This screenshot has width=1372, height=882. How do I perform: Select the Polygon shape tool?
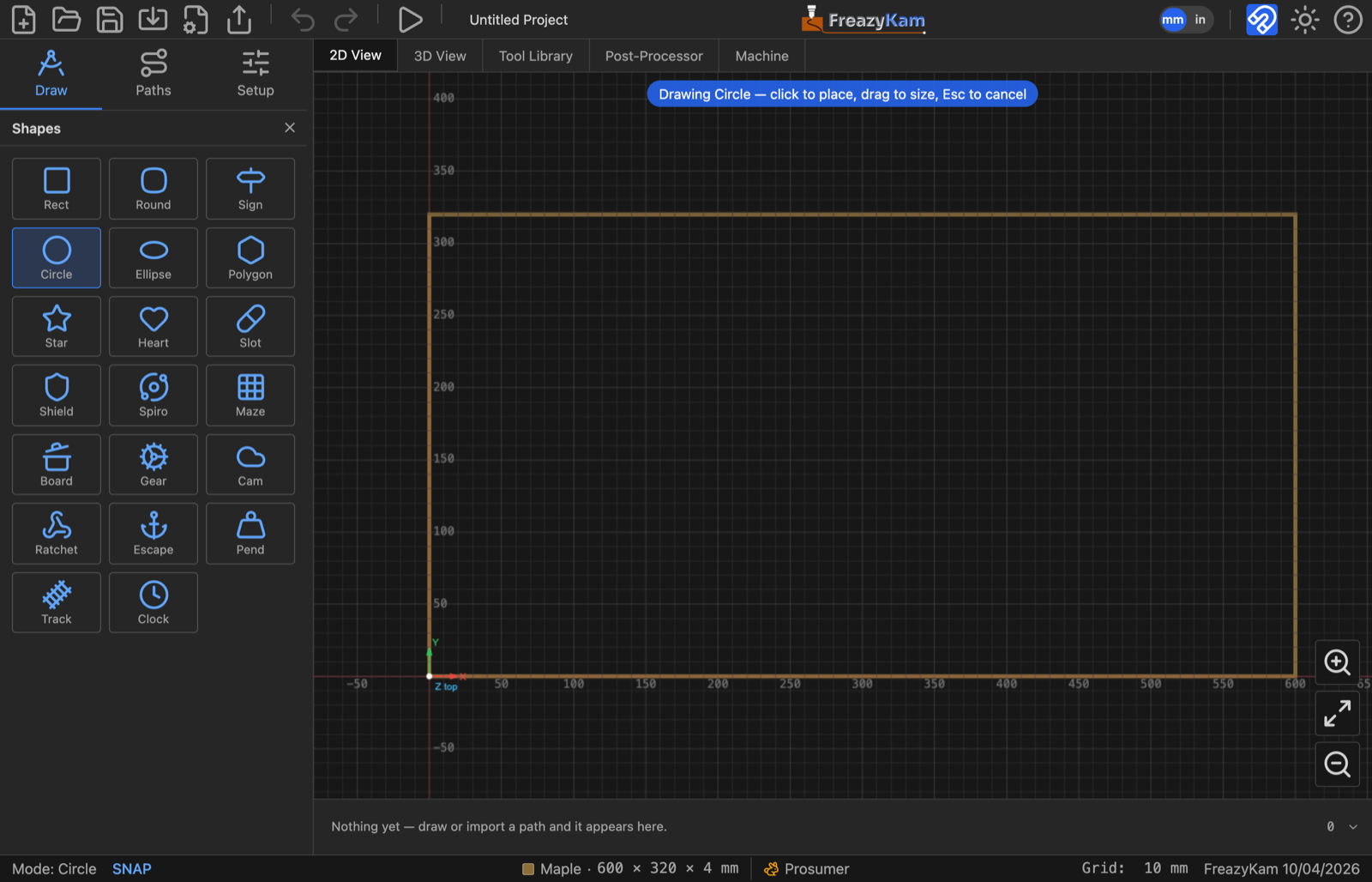click(x=250, y=258)
